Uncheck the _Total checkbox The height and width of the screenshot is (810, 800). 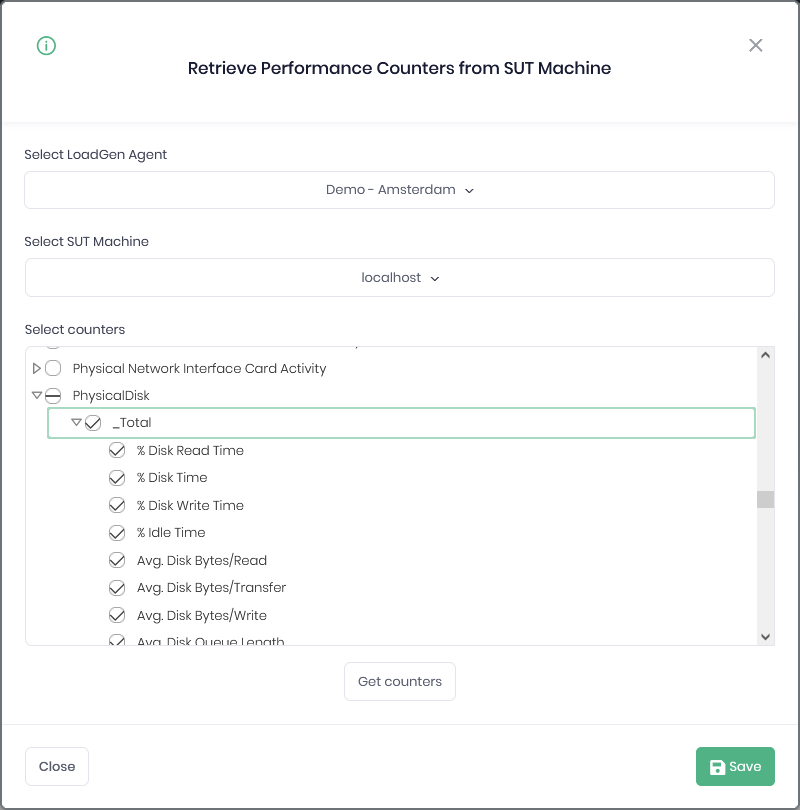click(x=93, y=423)
